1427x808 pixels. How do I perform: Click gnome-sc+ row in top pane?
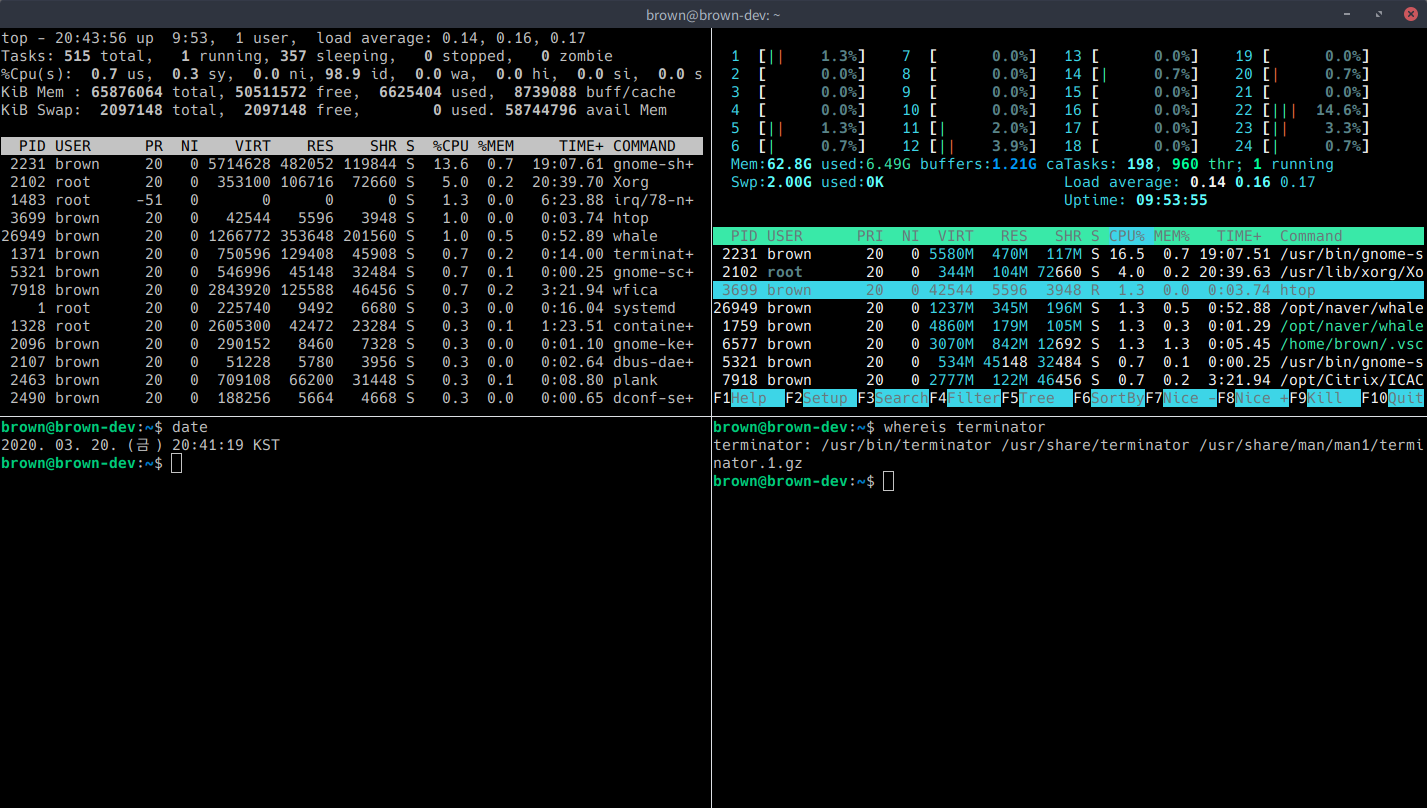coord(352,272)
